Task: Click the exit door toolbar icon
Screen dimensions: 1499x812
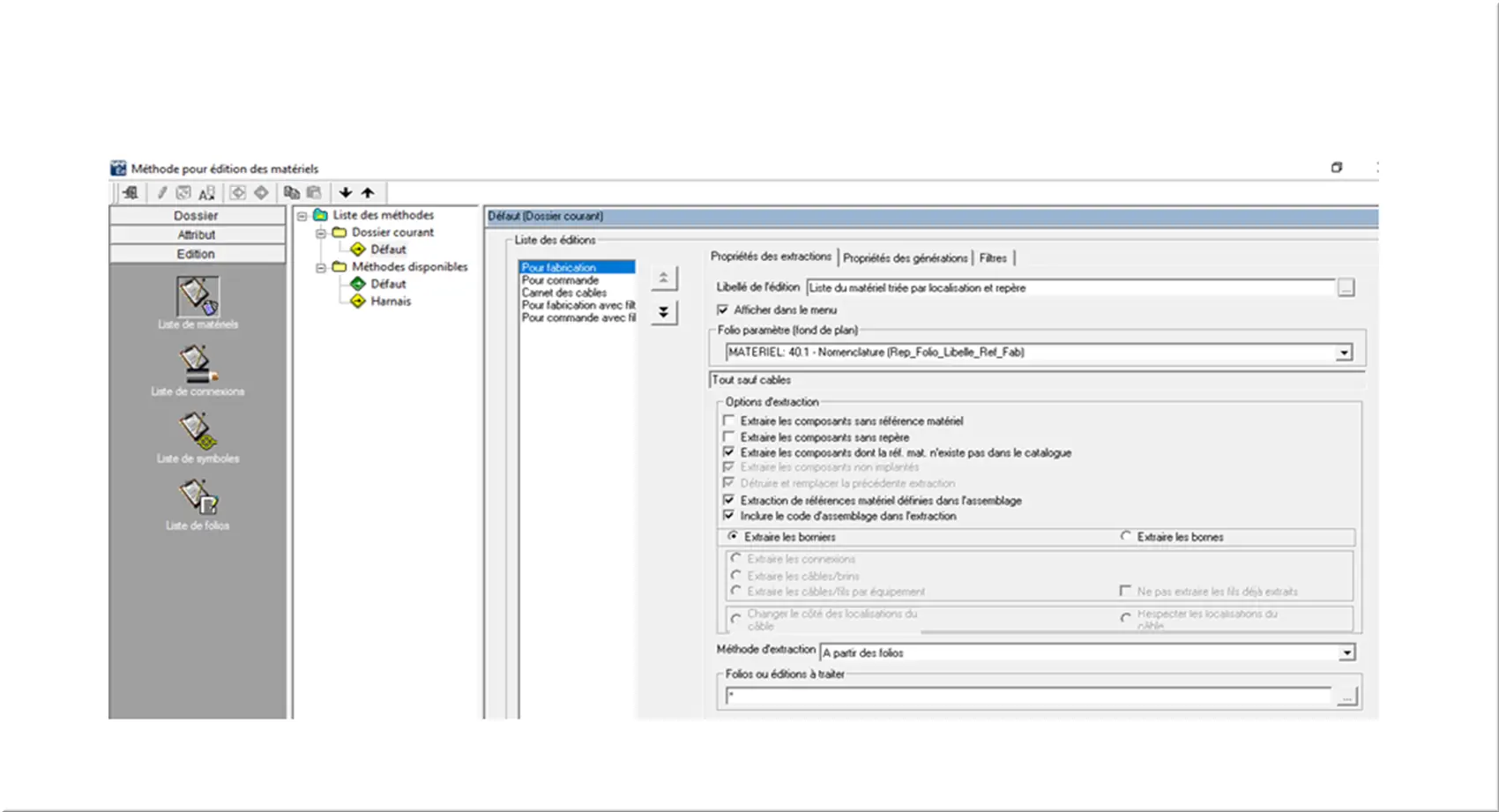Action: click(x=131, y=192)
